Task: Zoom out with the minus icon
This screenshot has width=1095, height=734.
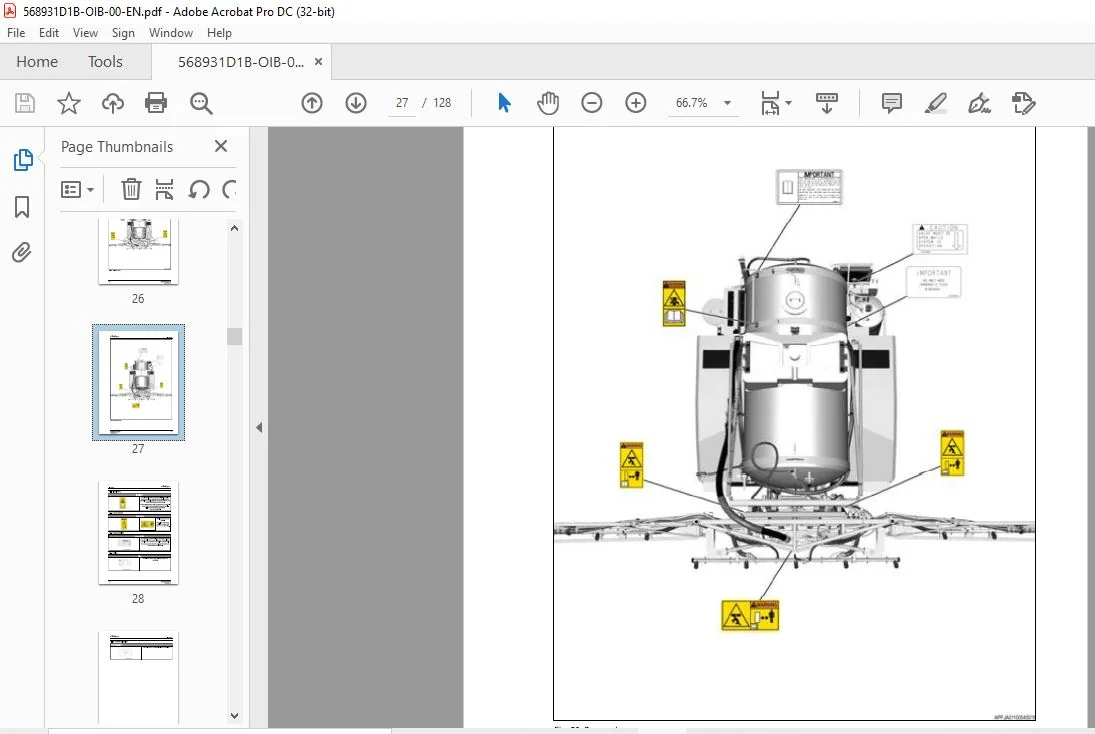Action: [591, 103]
